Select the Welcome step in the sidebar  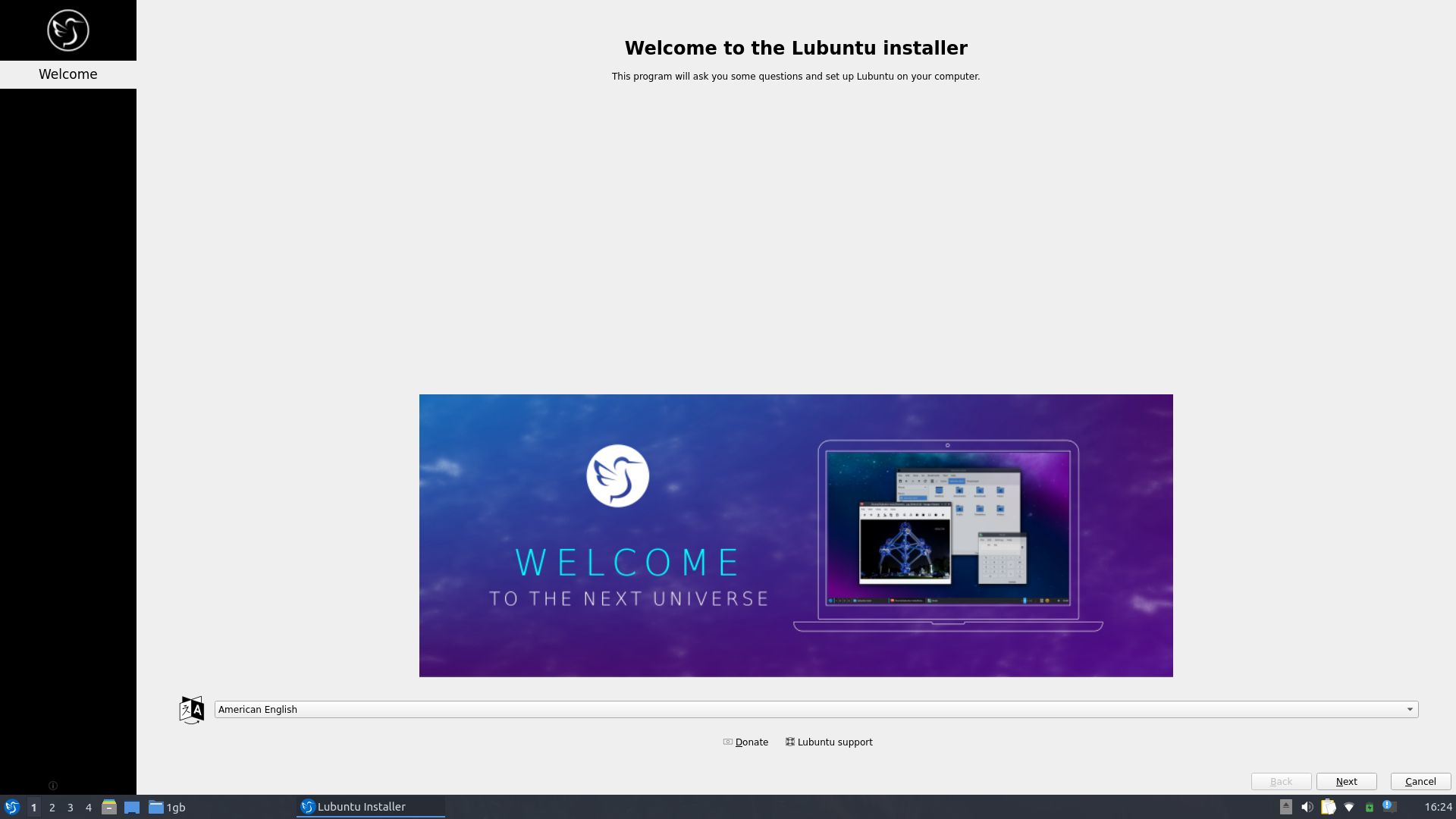coord(68,74)
